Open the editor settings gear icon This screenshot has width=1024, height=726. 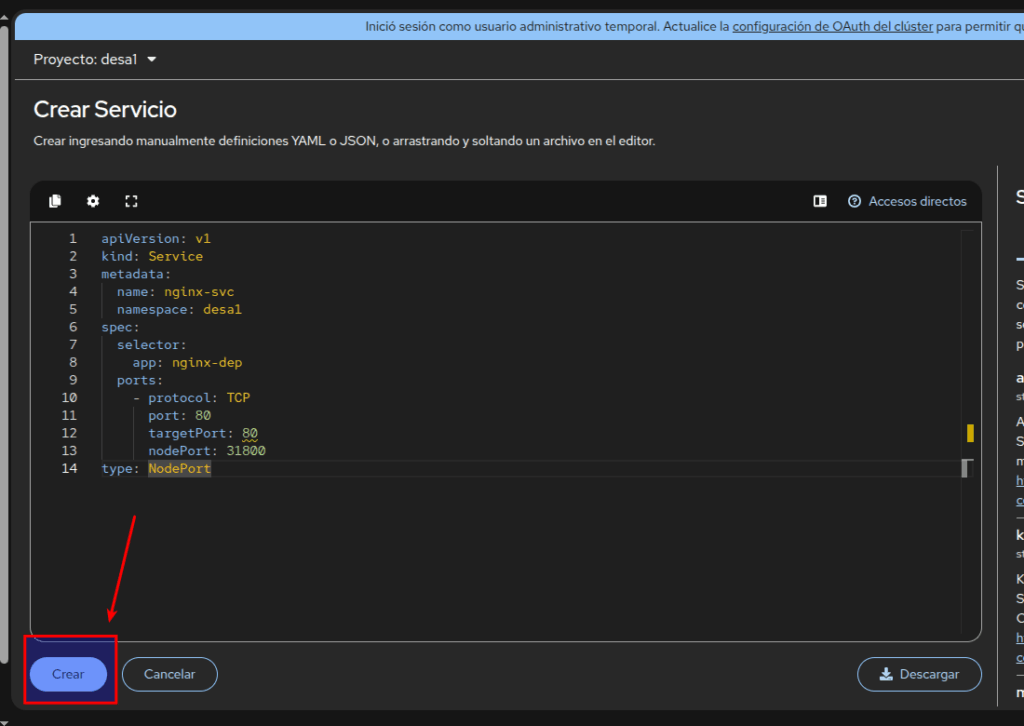tap(93, 201)
